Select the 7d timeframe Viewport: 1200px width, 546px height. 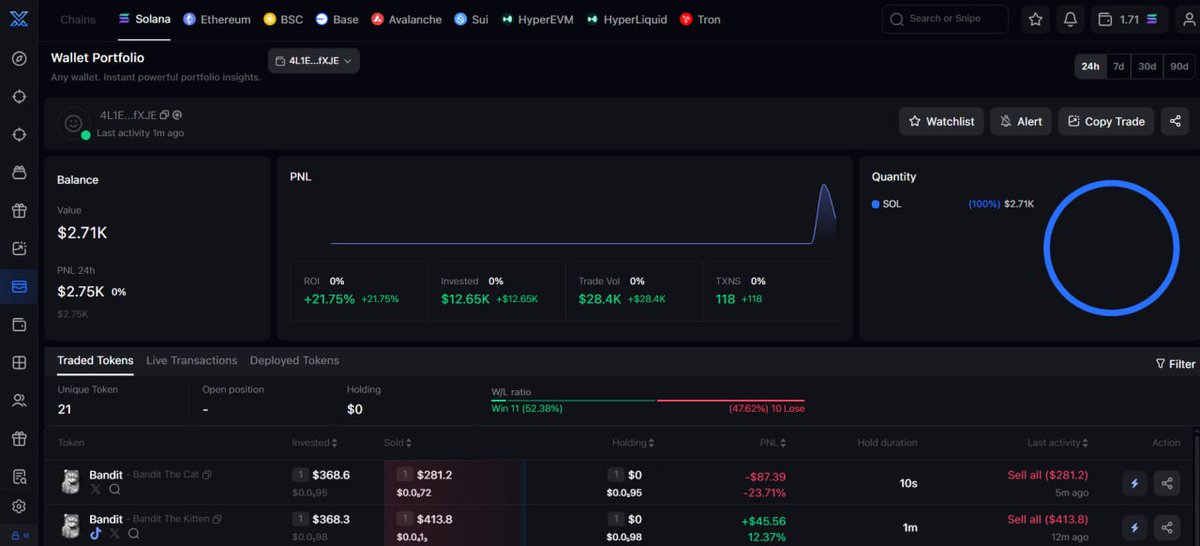[x=1118, y=67]
